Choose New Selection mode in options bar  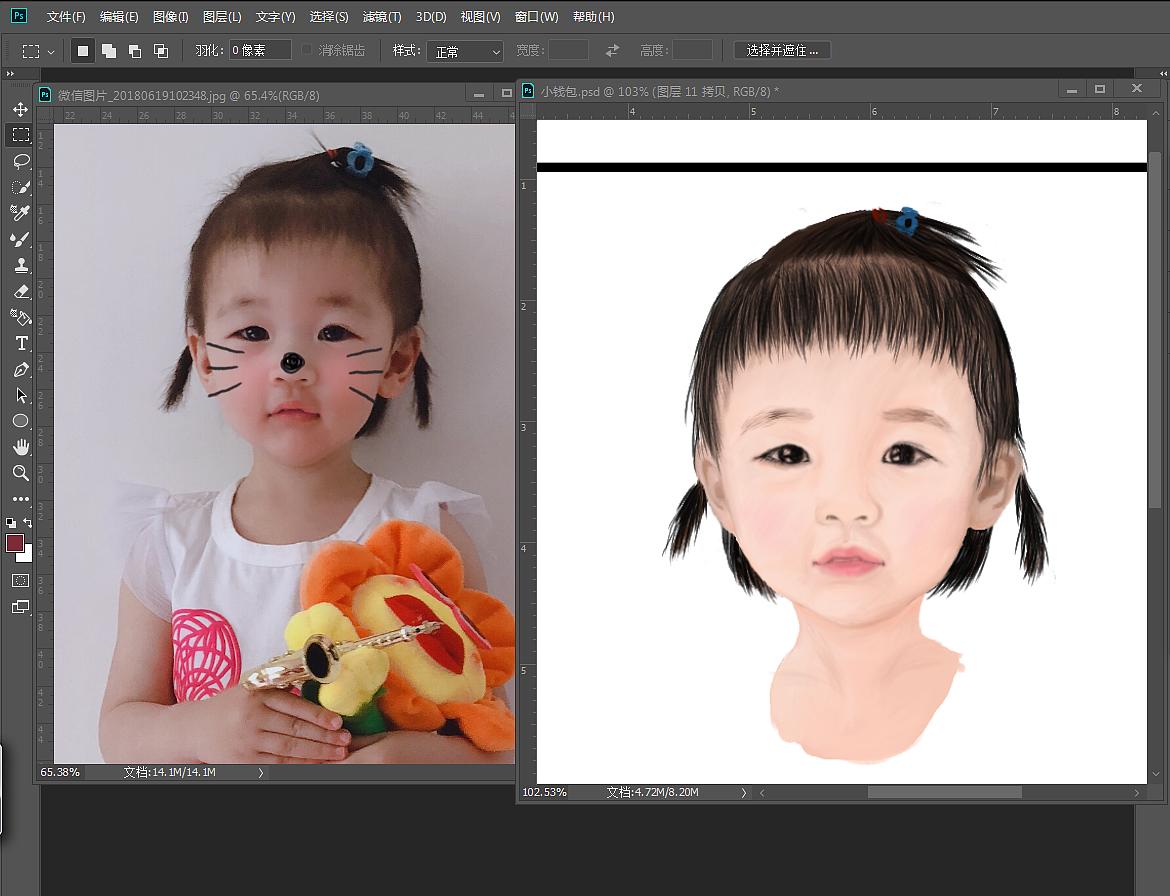pos(83,51)
